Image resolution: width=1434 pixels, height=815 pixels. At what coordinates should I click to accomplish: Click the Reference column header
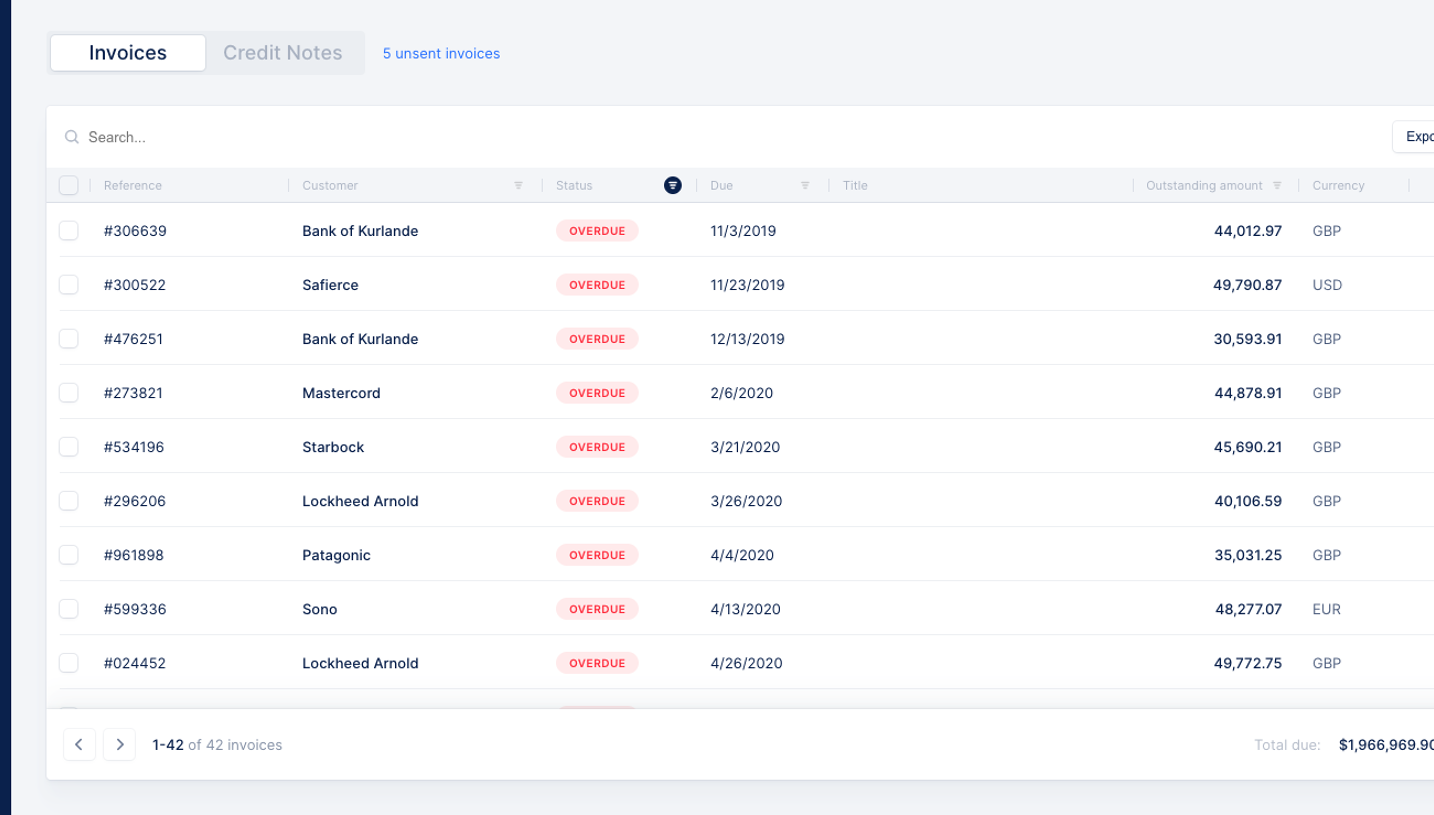[x=133, y=185]
